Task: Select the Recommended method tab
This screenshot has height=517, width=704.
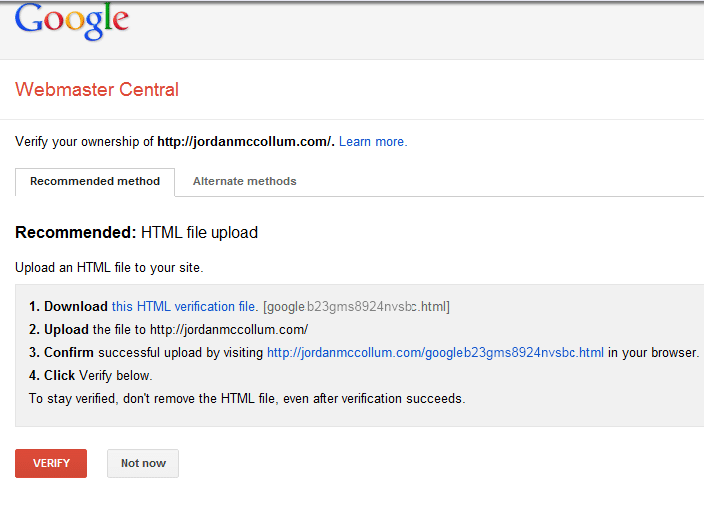Action: 95,182
